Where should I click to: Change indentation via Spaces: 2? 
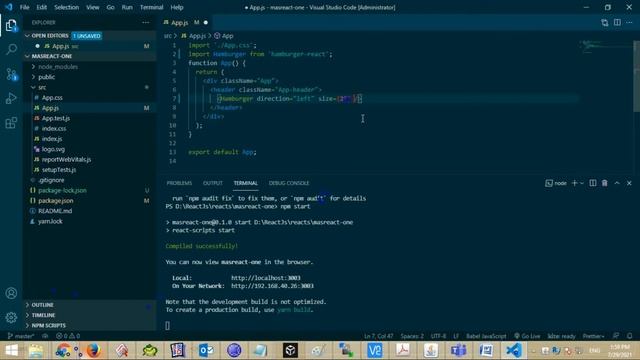[412, 336]
